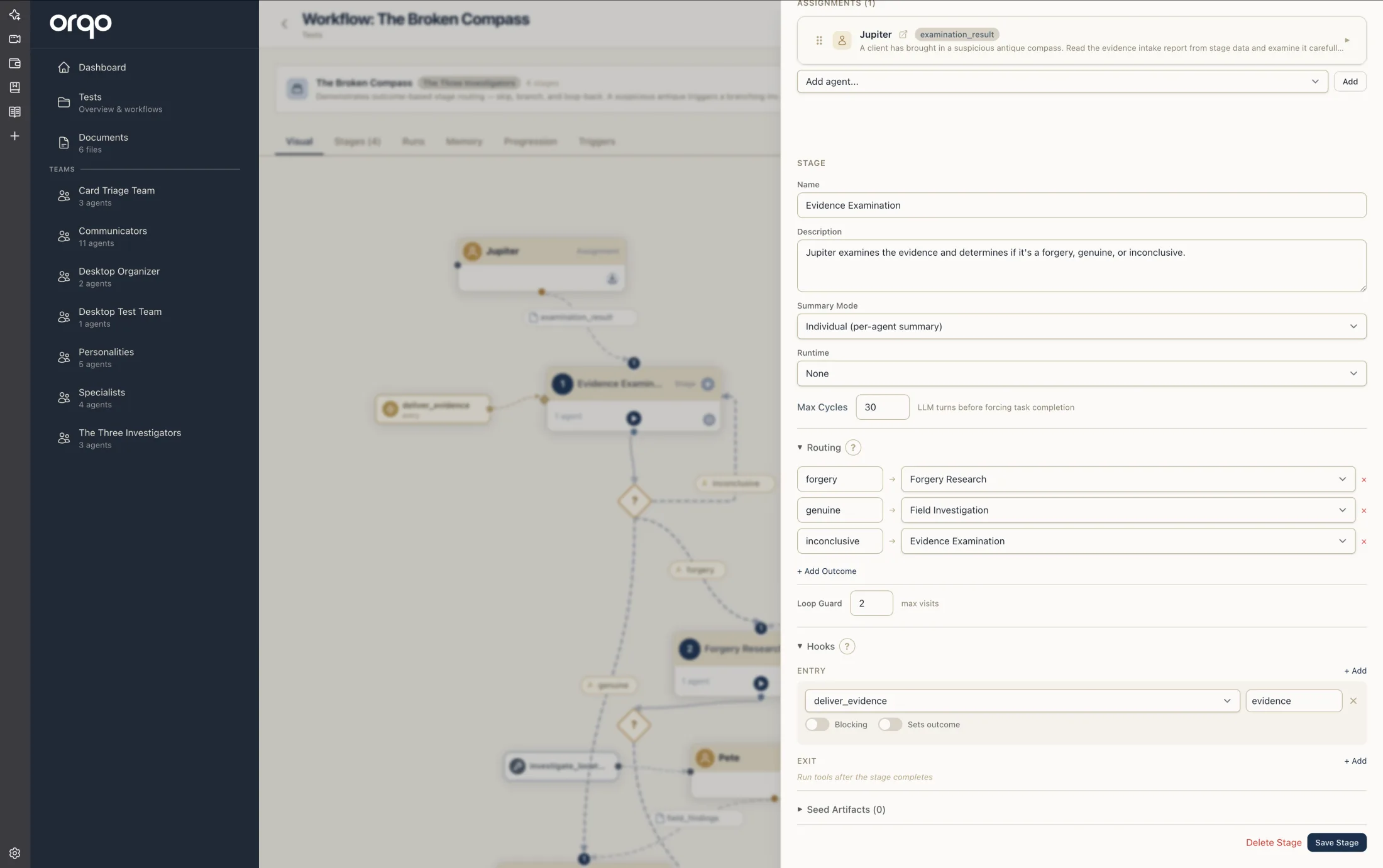The width and height of the screenshot is (1383, 868).
Task: Select Desktop Organizer team
Action: pyautogui.click(x=145, y=277)
